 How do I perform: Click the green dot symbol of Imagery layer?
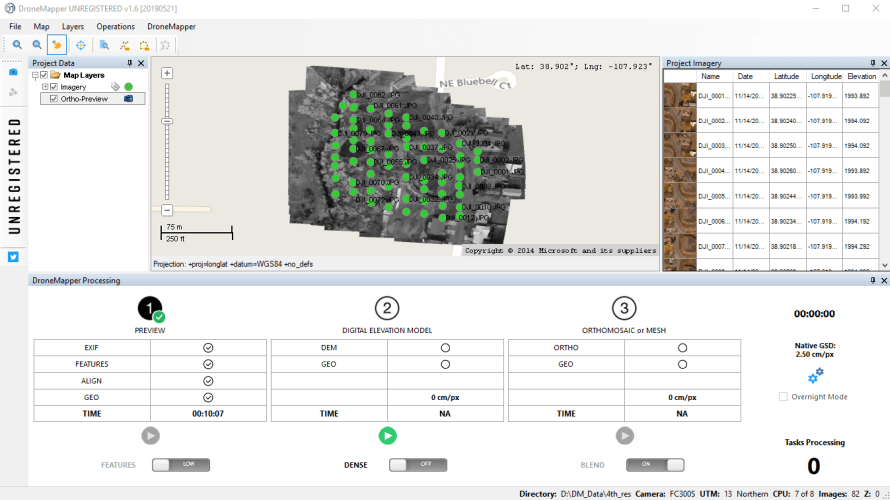(128, 87)
